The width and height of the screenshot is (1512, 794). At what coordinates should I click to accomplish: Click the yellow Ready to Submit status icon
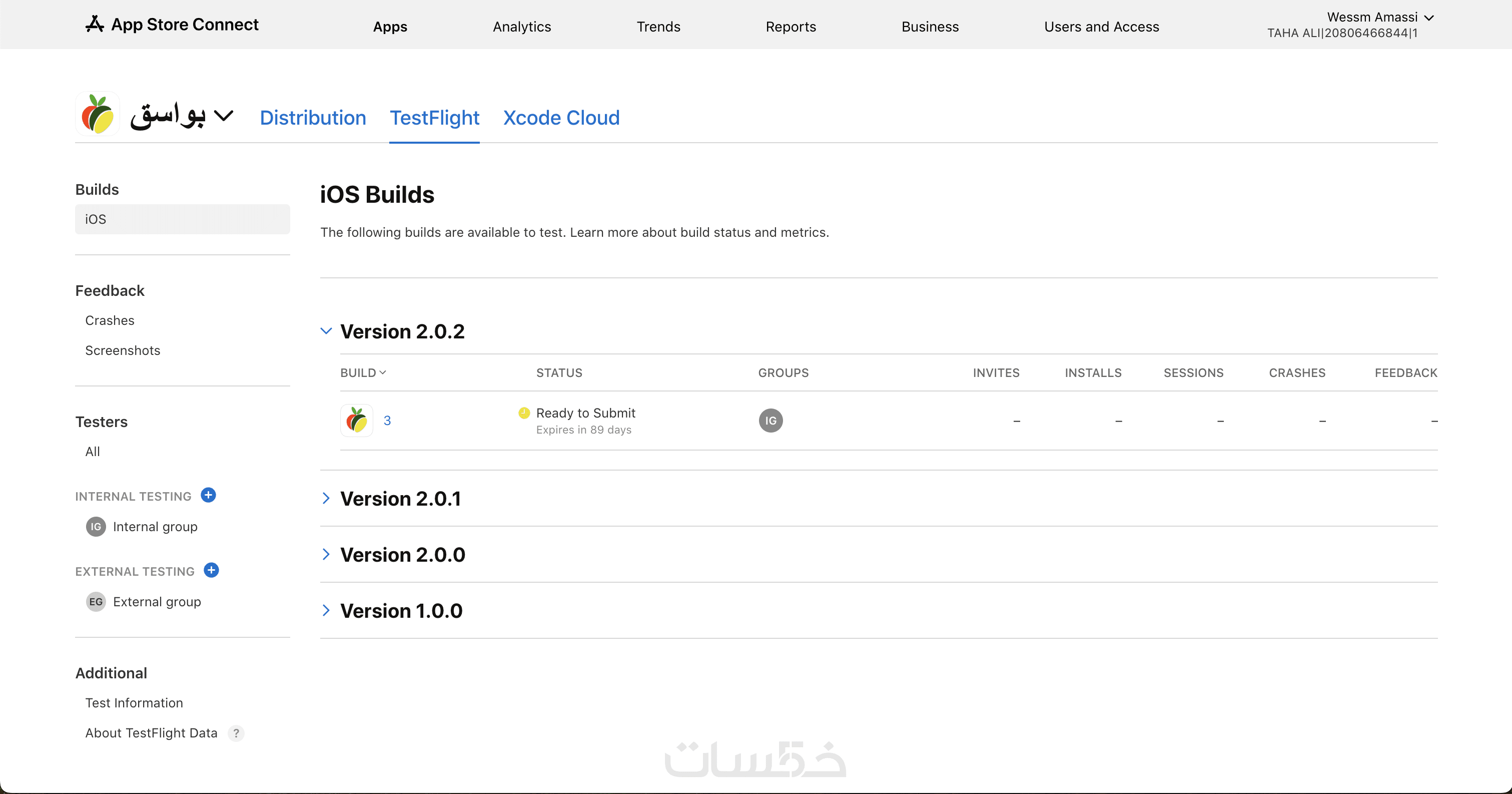click(x=523, y=413)
